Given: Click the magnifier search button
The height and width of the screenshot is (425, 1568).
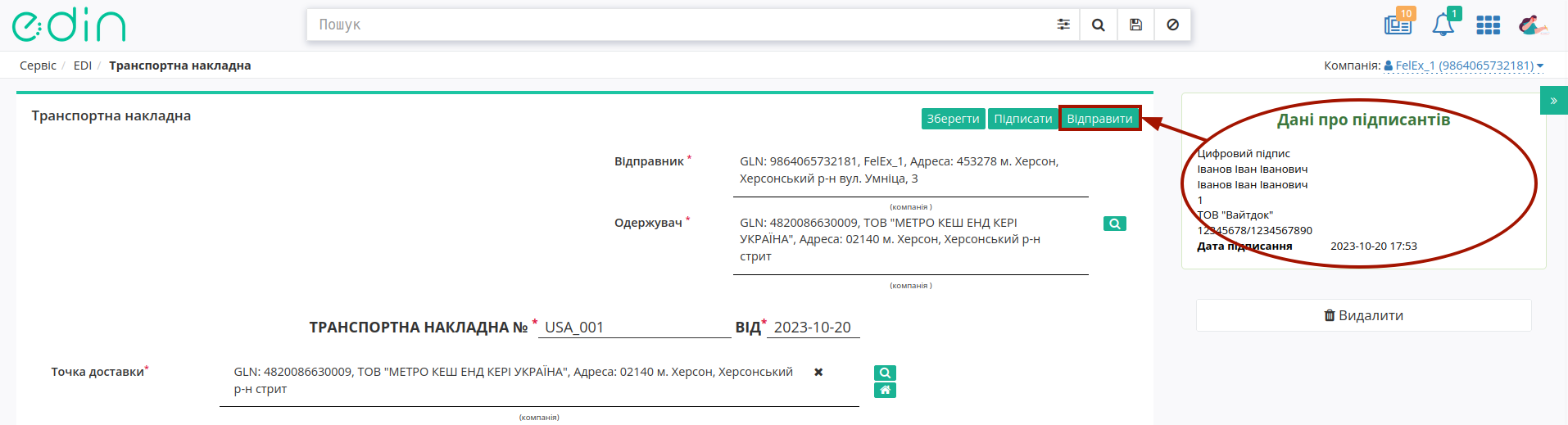Looking at the screenshot, I should 1099,25.
